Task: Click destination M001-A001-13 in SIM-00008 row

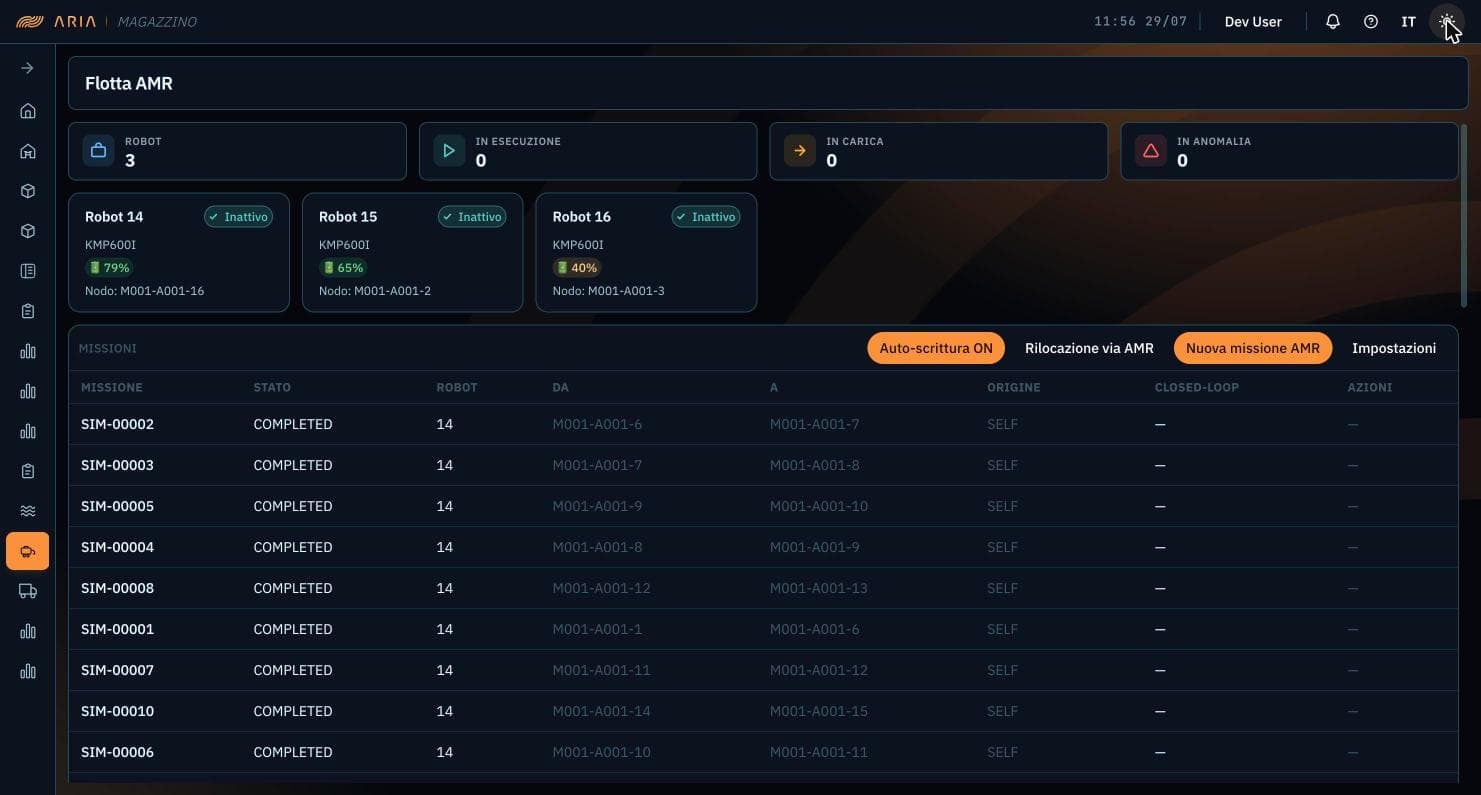Action: (x=819, y=588)
